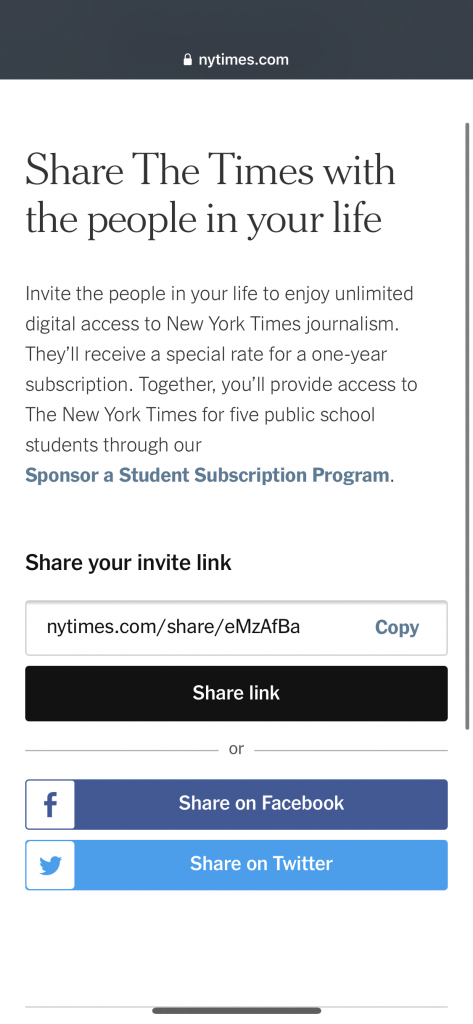Screen dimensions: 473x1024
Task: Select the invite link text field
Action: pos(236,628)
